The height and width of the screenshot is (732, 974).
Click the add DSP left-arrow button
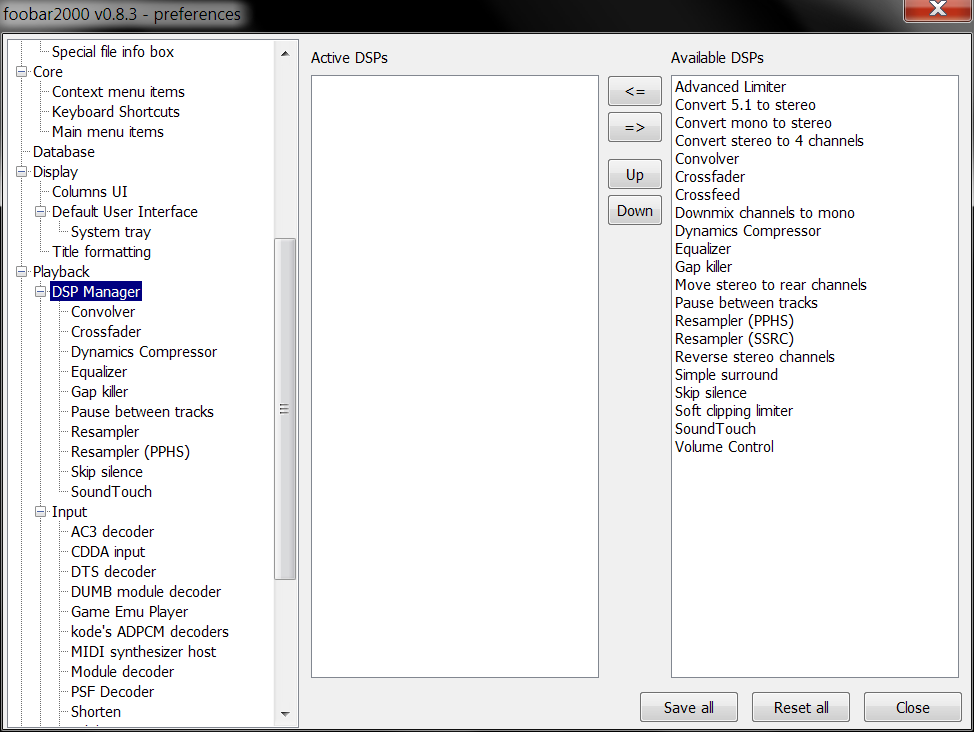point(634,91)
